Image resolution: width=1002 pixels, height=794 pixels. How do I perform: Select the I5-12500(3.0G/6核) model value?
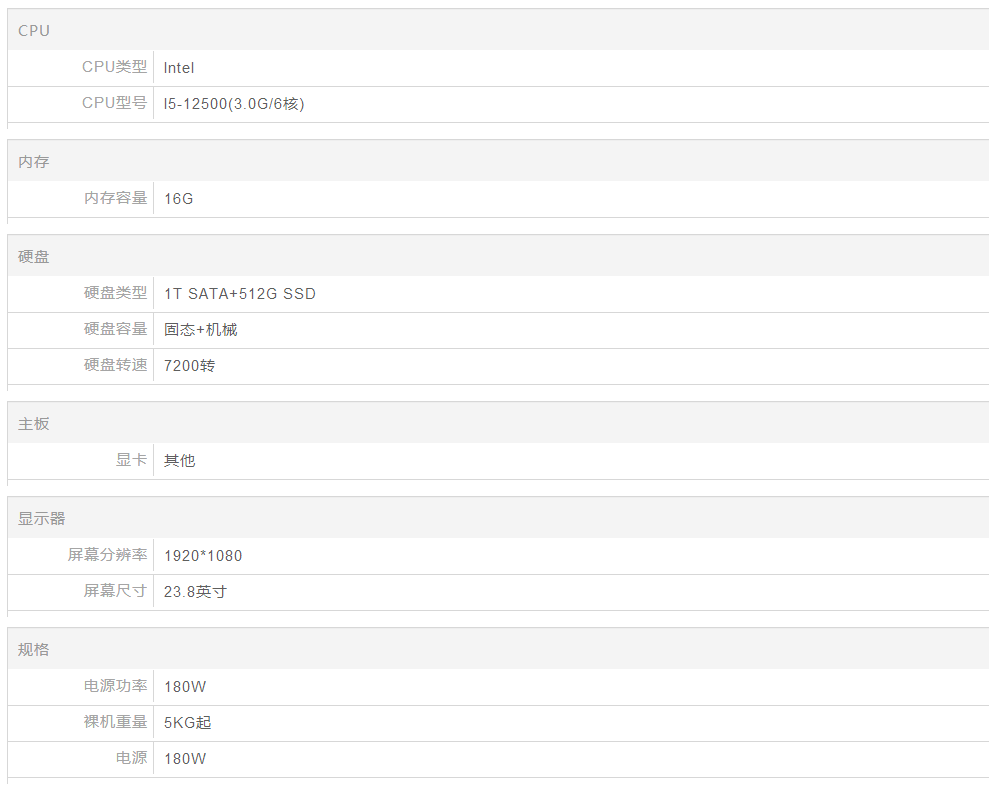point(234,104)
